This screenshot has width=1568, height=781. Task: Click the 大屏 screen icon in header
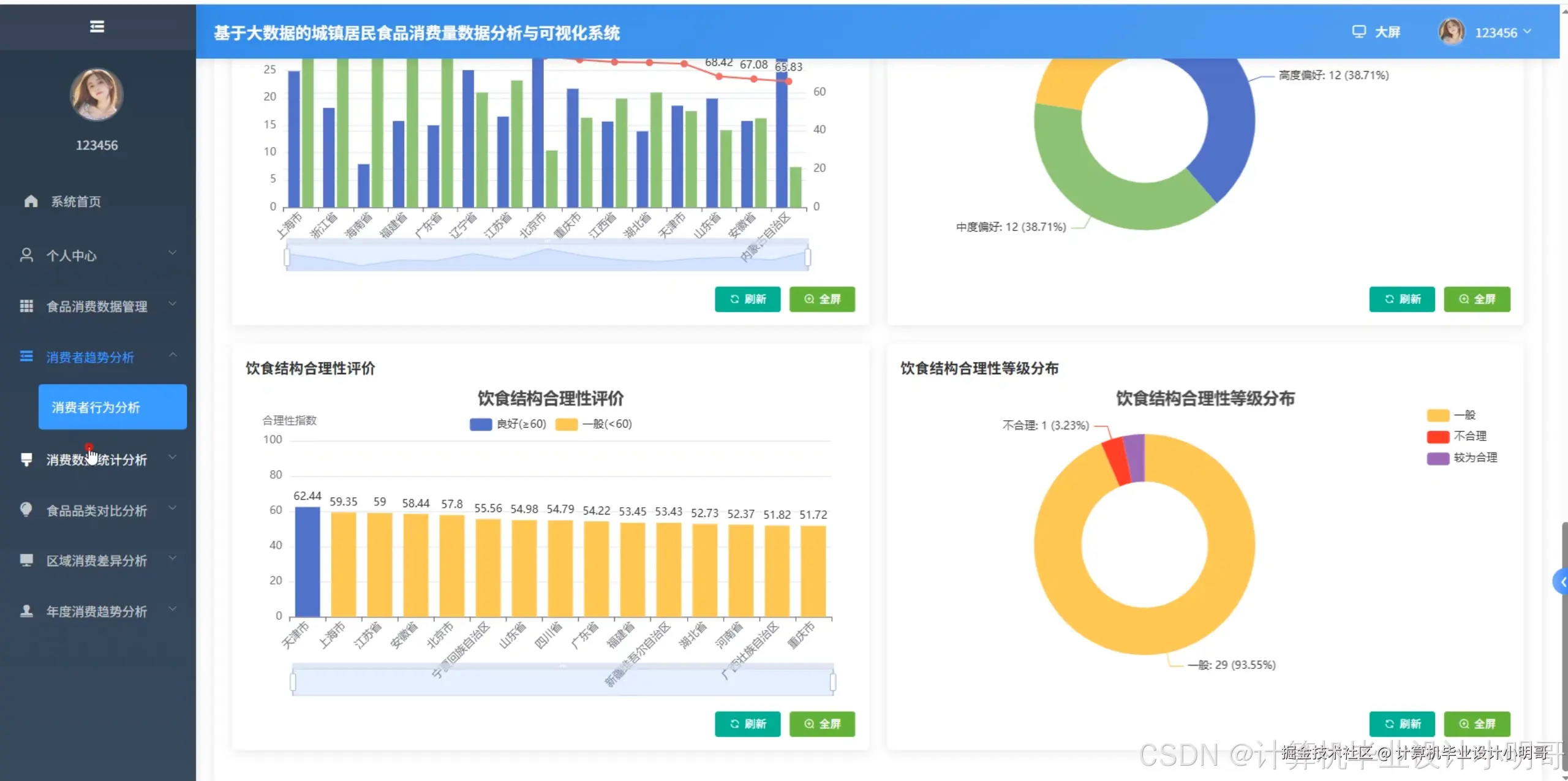tap(1359, 32)
